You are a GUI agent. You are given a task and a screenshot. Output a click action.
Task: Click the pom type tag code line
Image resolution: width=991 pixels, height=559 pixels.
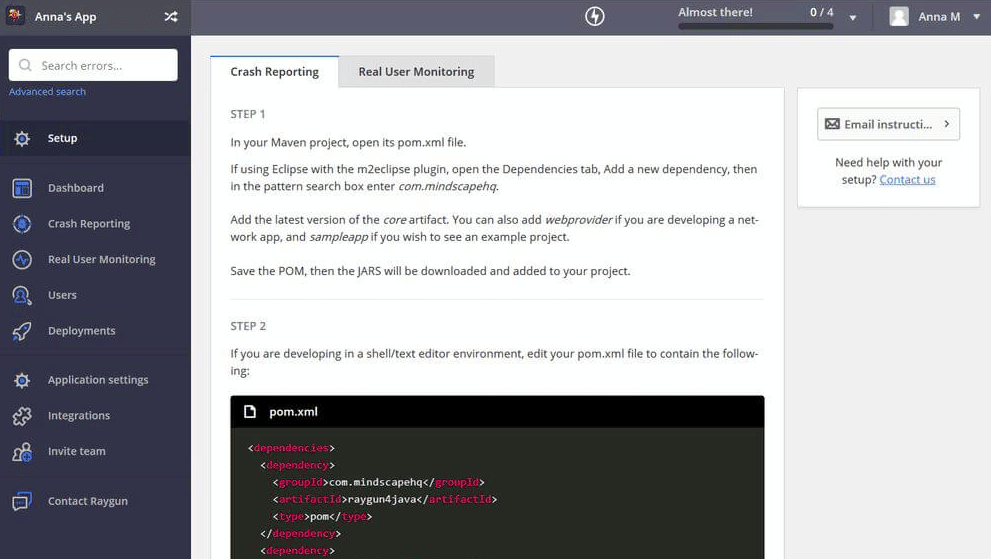(x=322, y=517)
